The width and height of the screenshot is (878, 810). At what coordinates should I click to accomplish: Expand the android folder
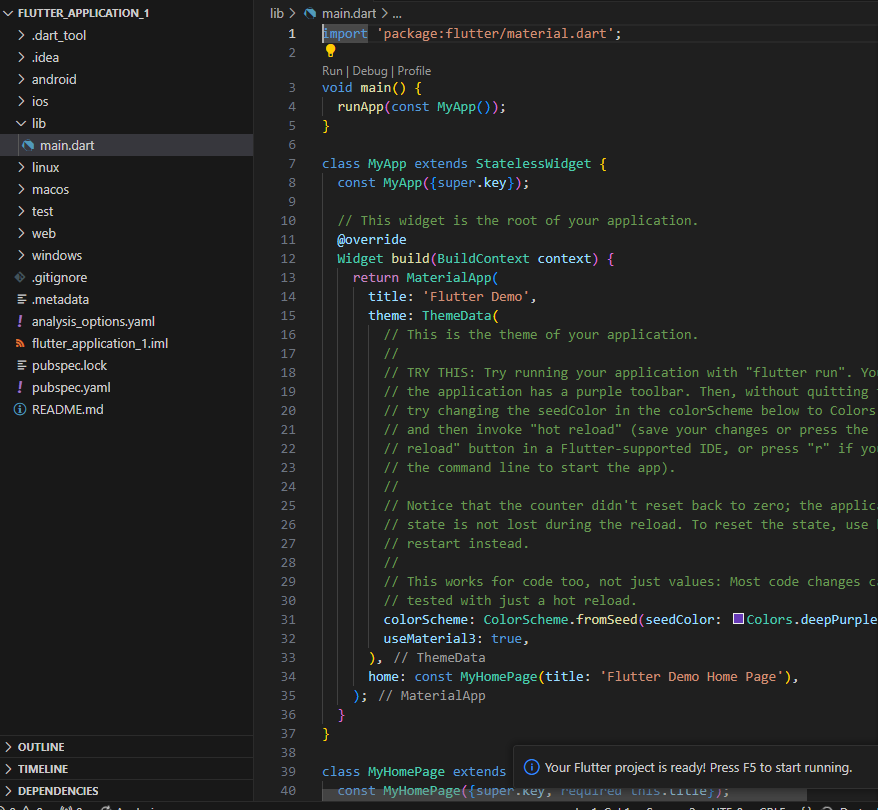pos(21,79)
